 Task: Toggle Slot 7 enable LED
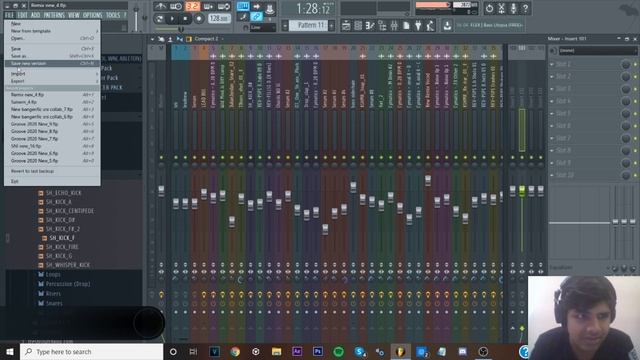(x=635, y=138)
